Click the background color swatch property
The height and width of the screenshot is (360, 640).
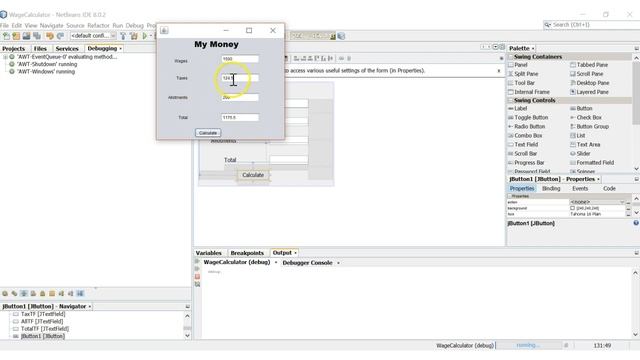pyautogui.click(x=572, y=208)
